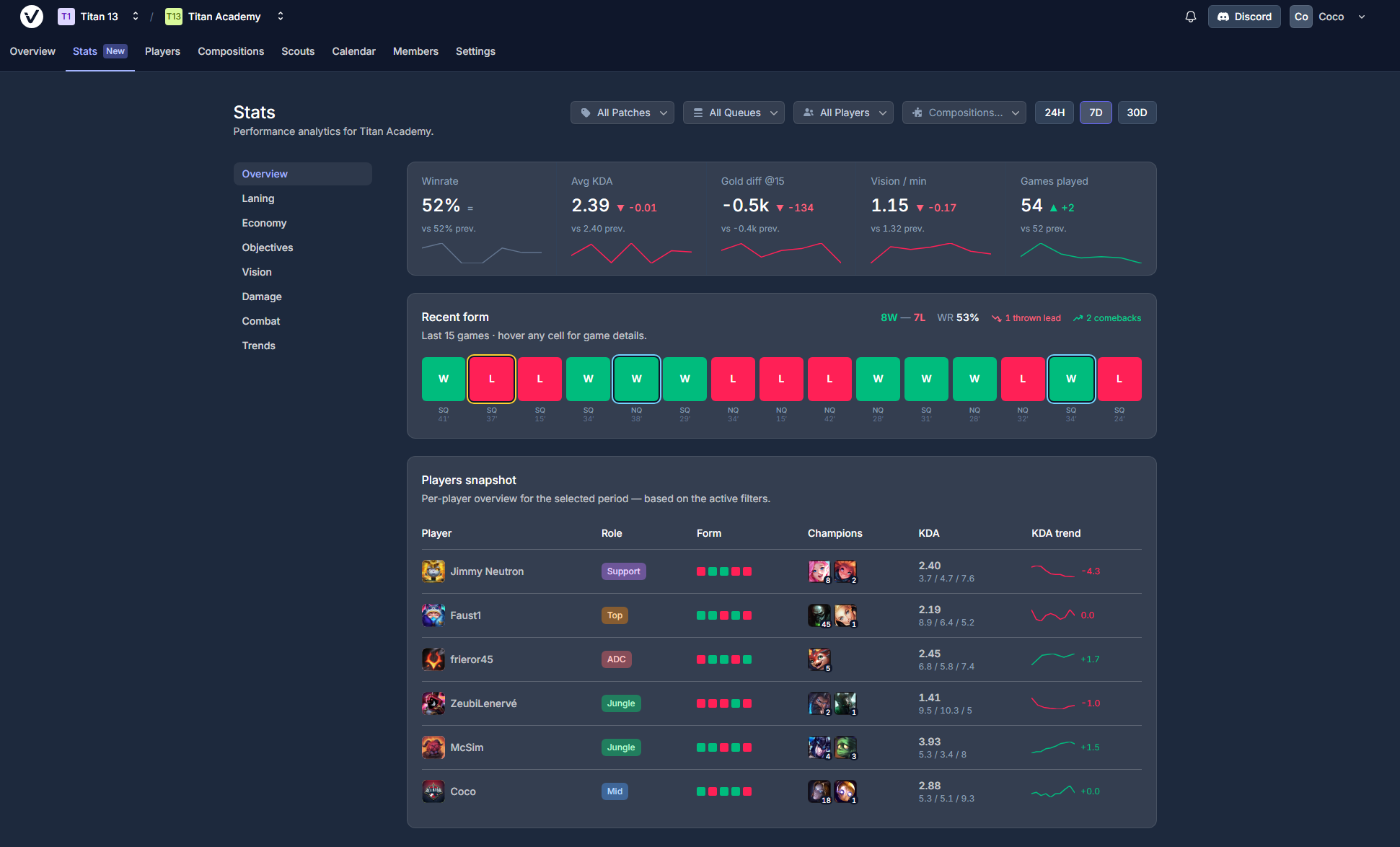Select Economy in the stats sidebar
Viewport: 1400px width, 847px height.
pos(303,223)
